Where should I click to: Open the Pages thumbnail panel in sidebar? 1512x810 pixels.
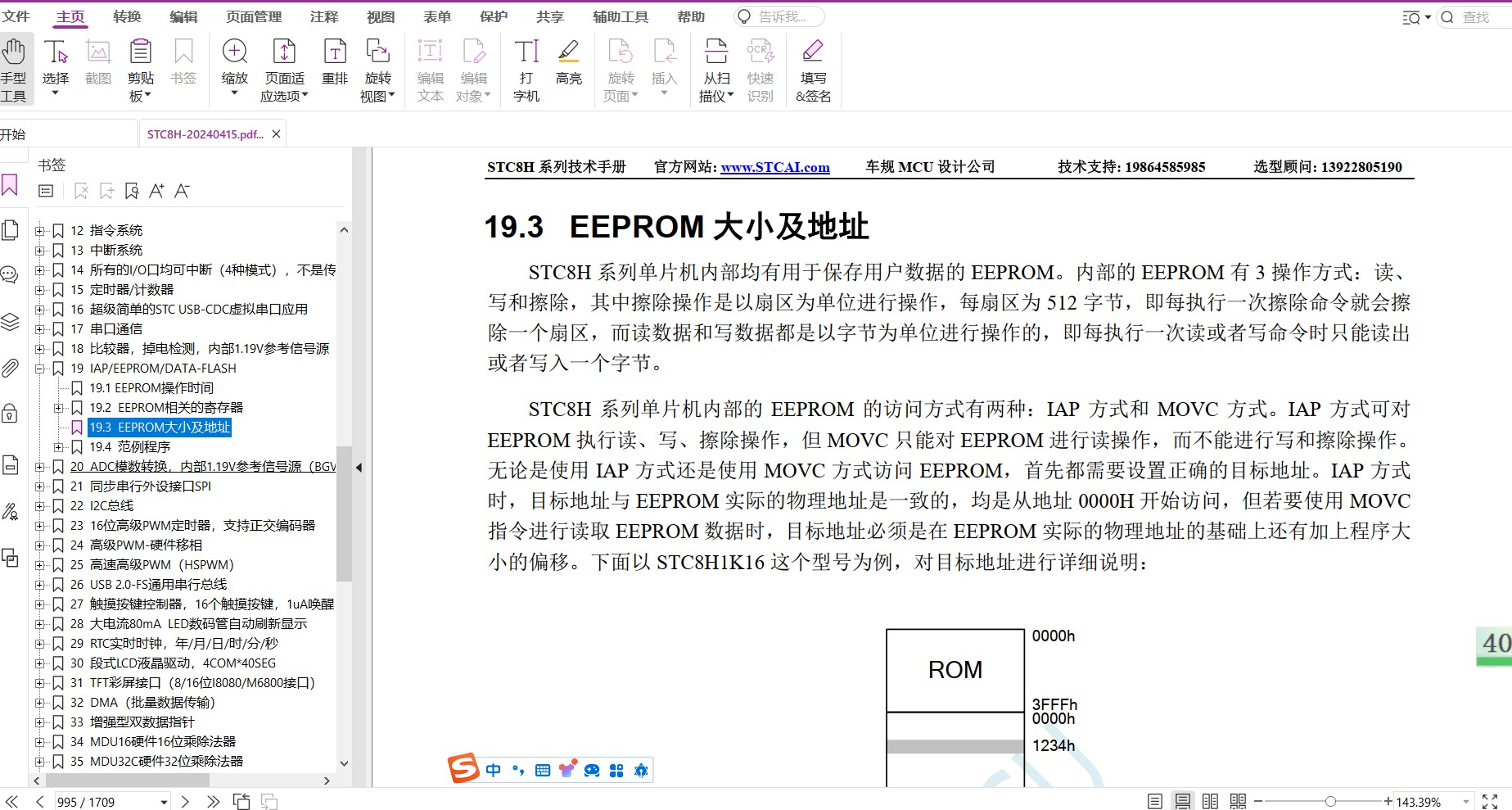10,230
